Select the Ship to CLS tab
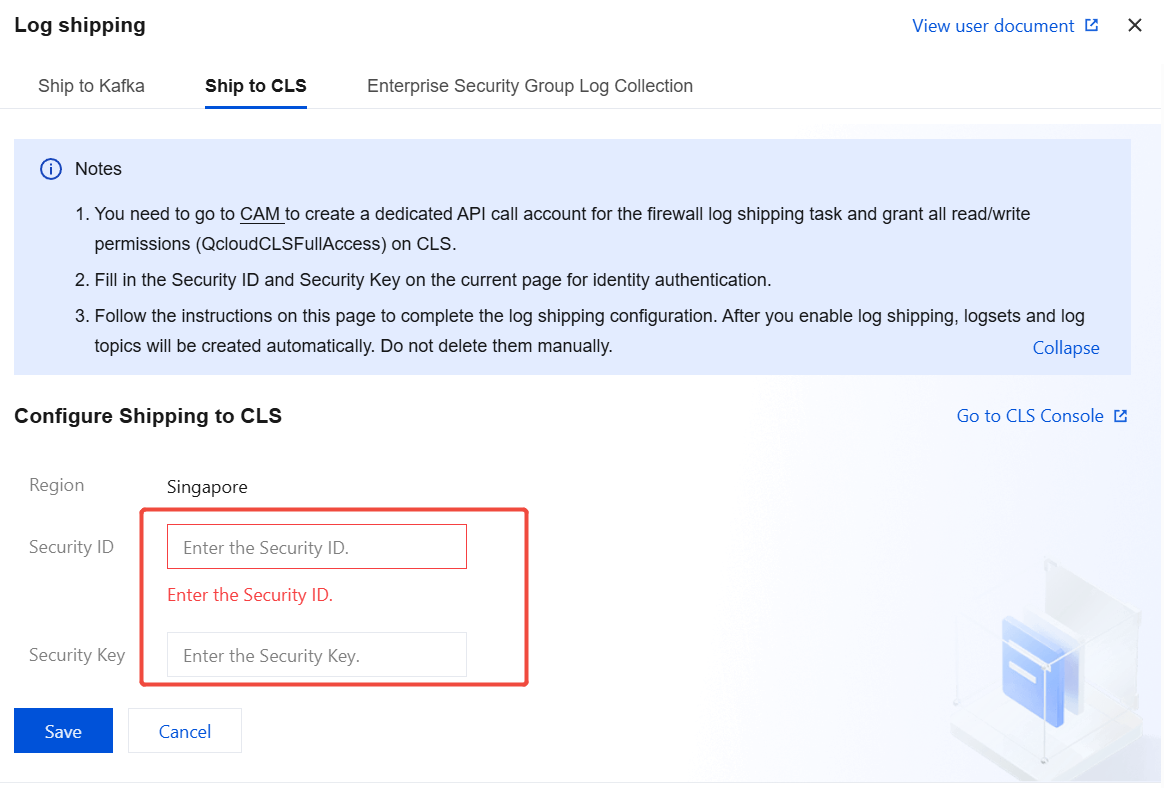Image resolution: width=1164 pixels, height=788 pixels. coord(255,86)
